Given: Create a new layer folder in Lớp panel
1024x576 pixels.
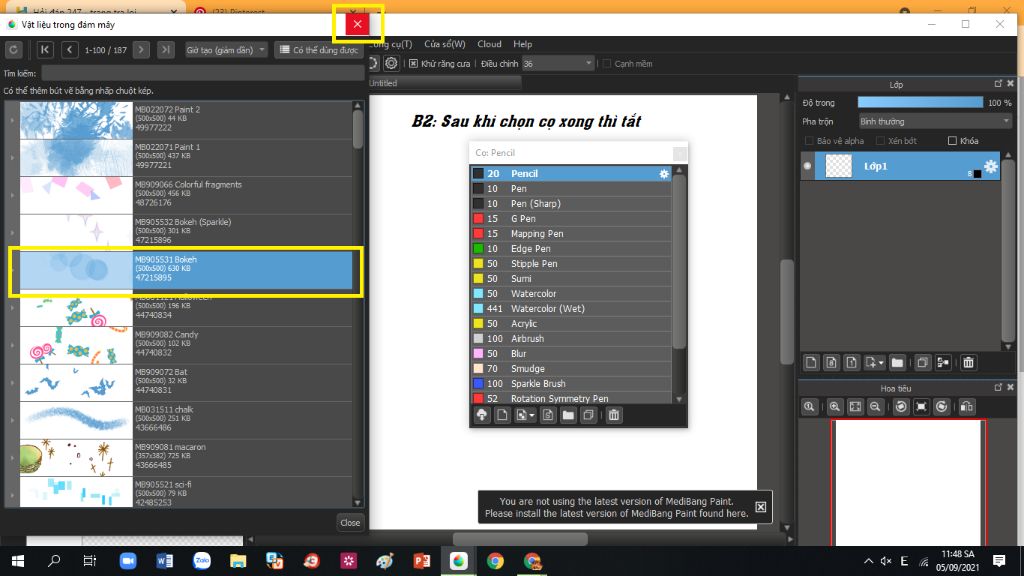Looking at the screenshot, I should click(897, 362).
